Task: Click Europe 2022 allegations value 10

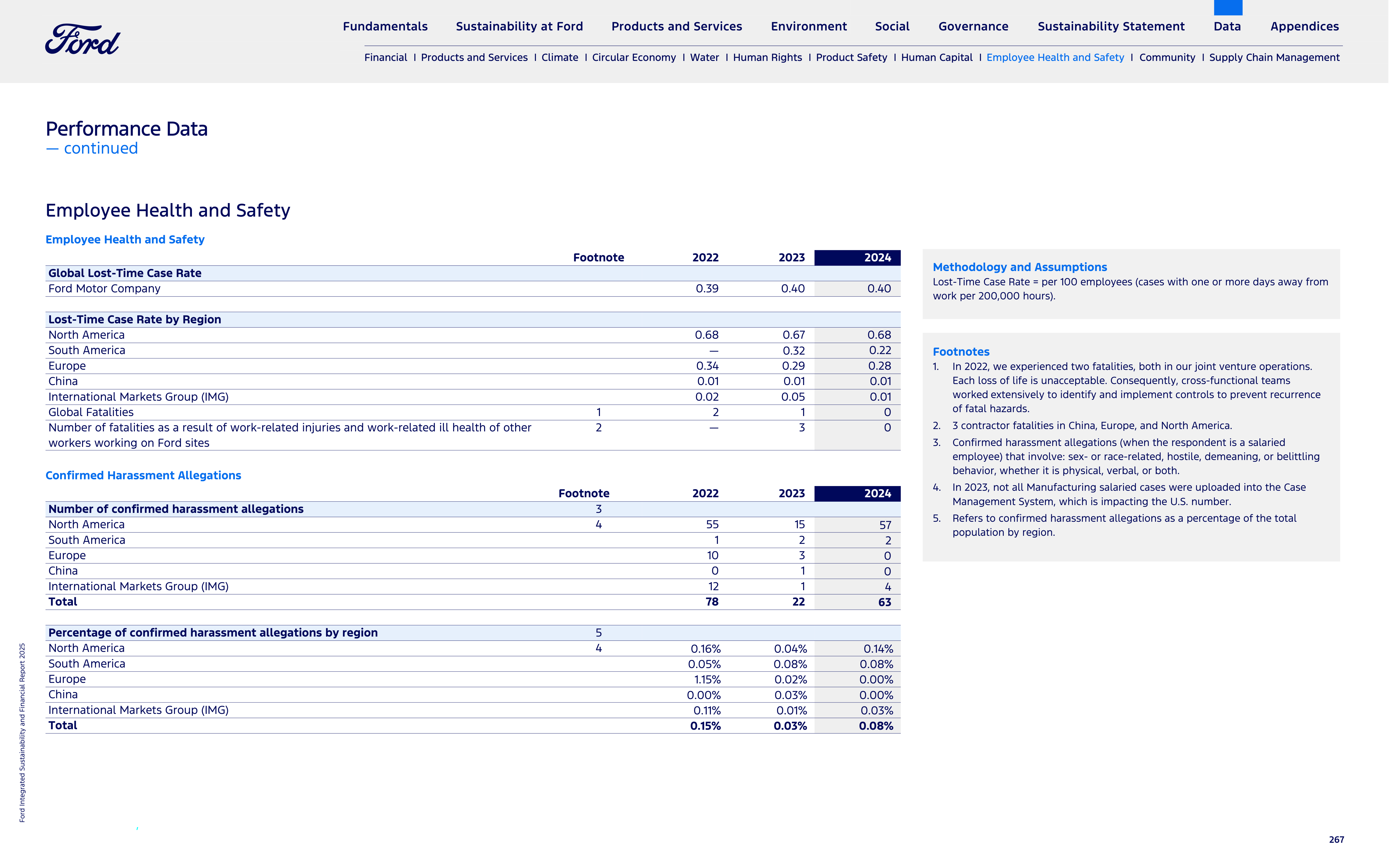Action: click(712, 556)
